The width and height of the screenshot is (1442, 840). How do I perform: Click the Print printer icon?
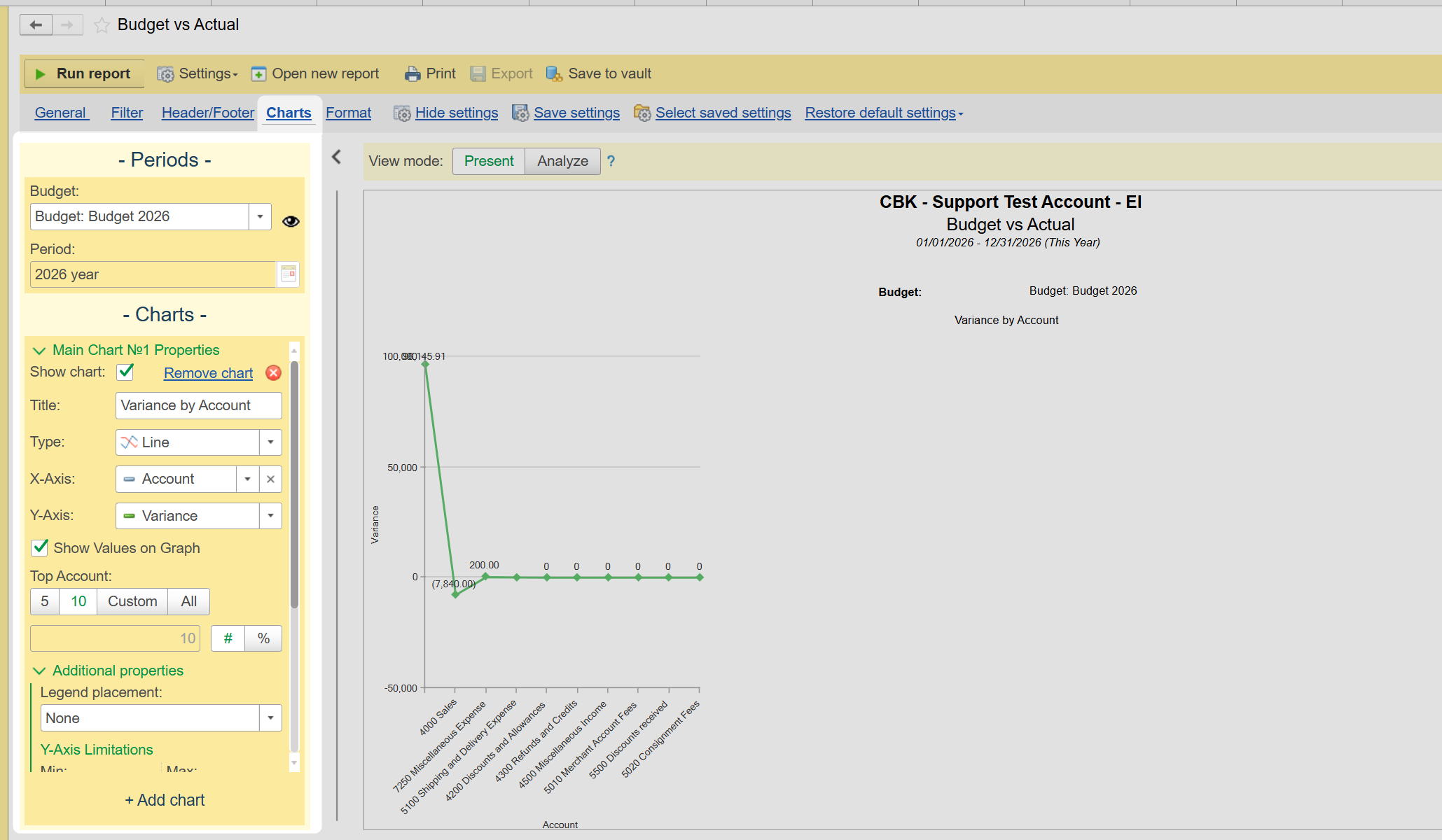click(x=413, y=74)
